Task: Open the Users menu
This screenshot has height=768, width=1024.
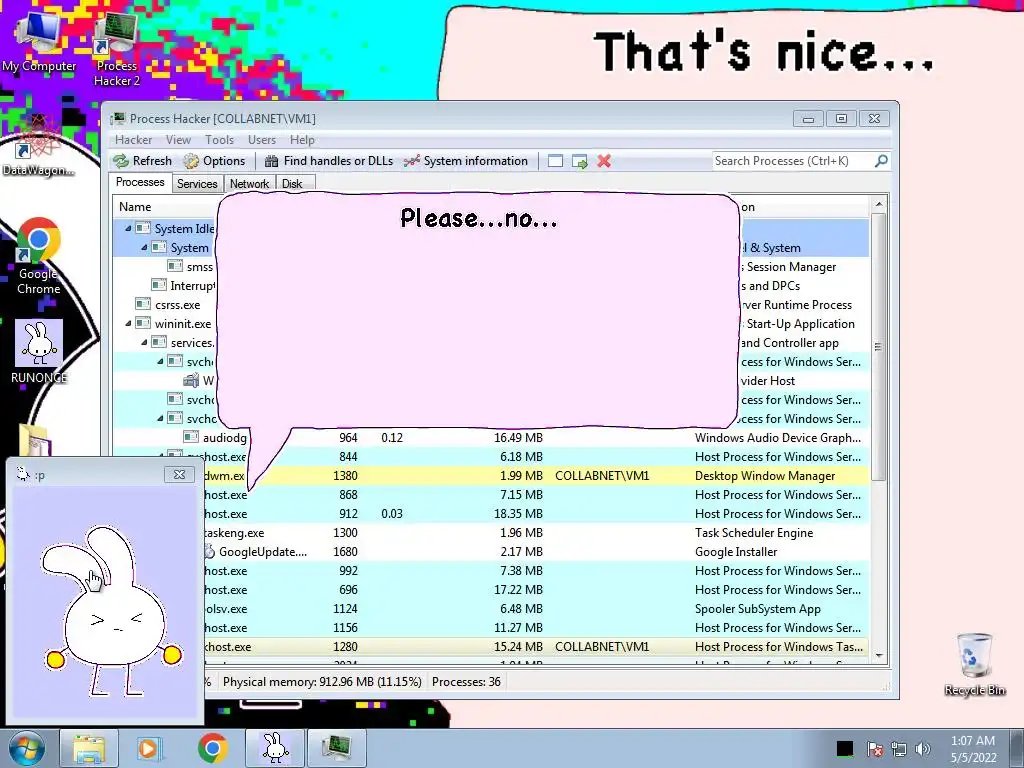Action: (x=261, y=140)
